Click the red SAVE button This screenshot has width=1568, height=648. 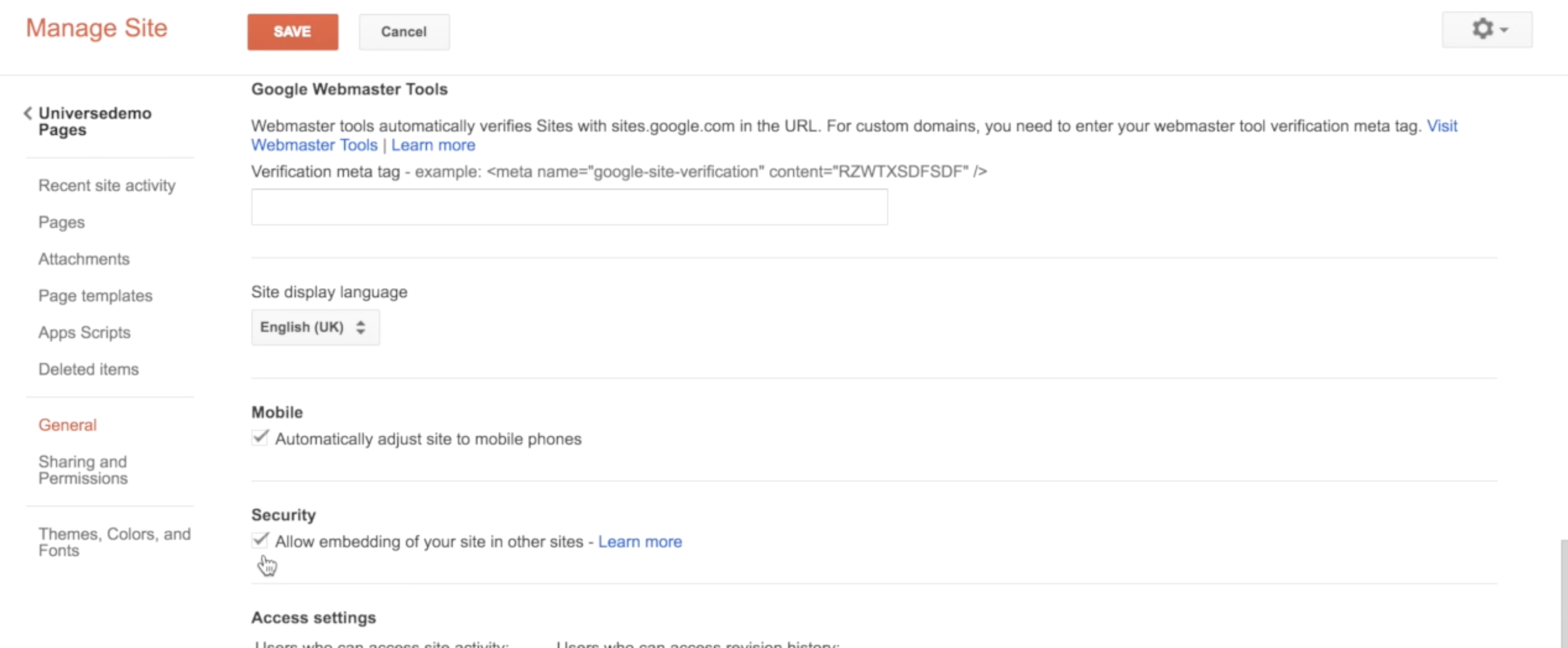(292, 32)
